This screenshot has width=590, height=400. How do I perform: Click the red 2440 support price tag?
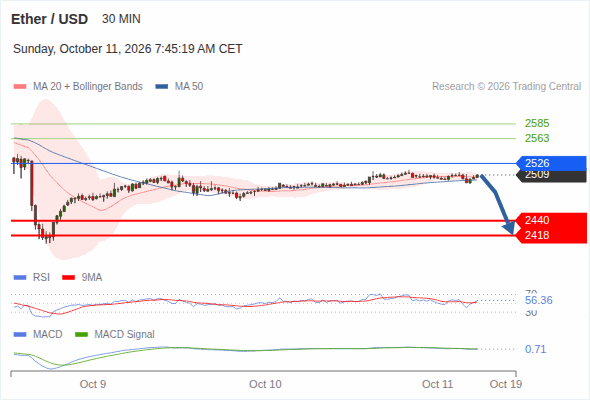(551, 220)
